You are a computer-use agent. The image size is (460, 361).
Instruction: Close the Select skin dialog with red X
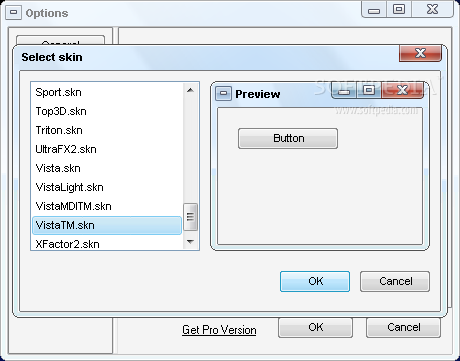[420, 53]
